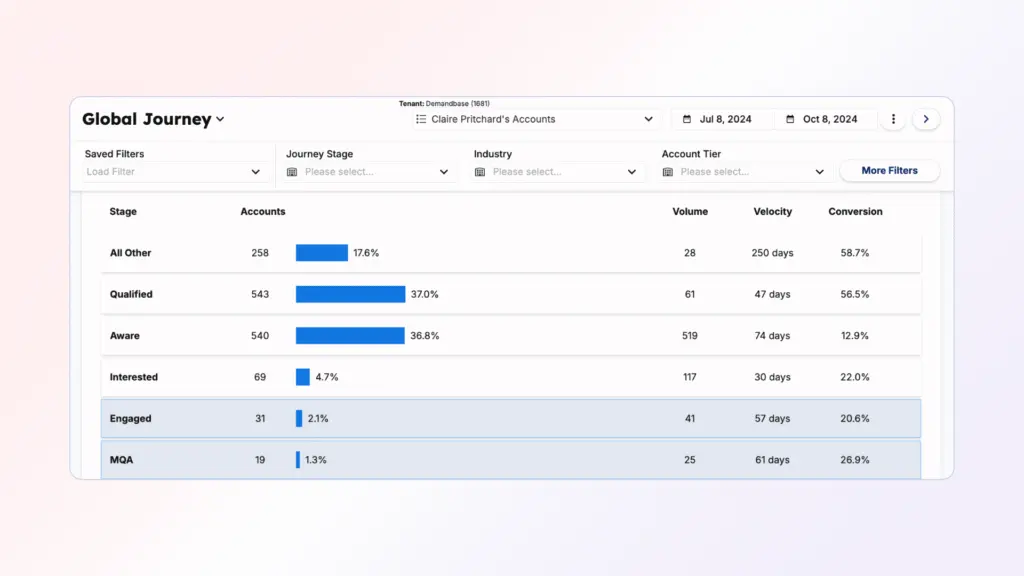Click the Conversion column header
The width and height of the screenshot is (1024, 576).
click(855, 212)
